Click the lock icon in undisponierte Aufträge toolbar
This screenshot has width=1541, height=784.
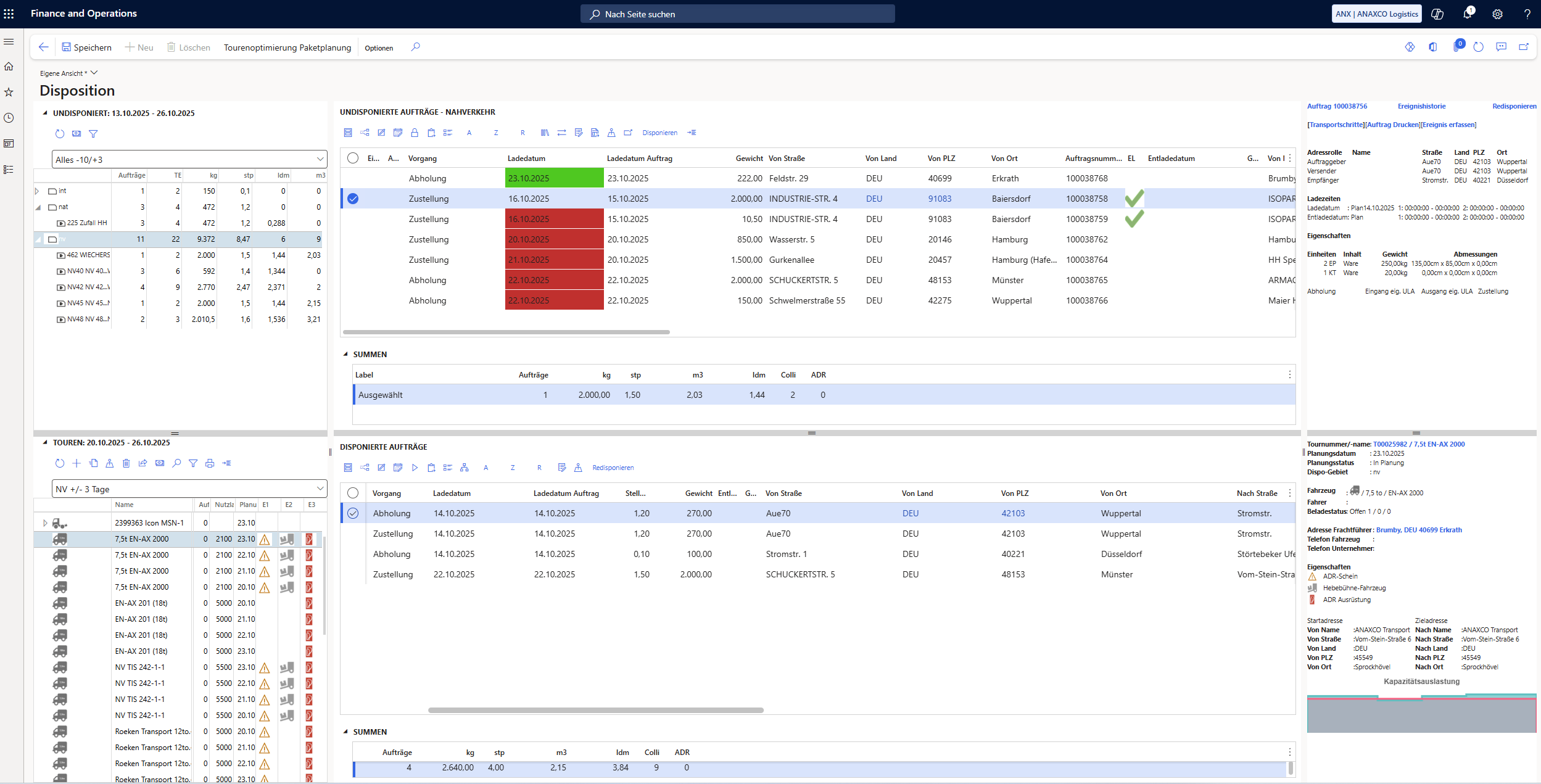[x=415, y=133]
